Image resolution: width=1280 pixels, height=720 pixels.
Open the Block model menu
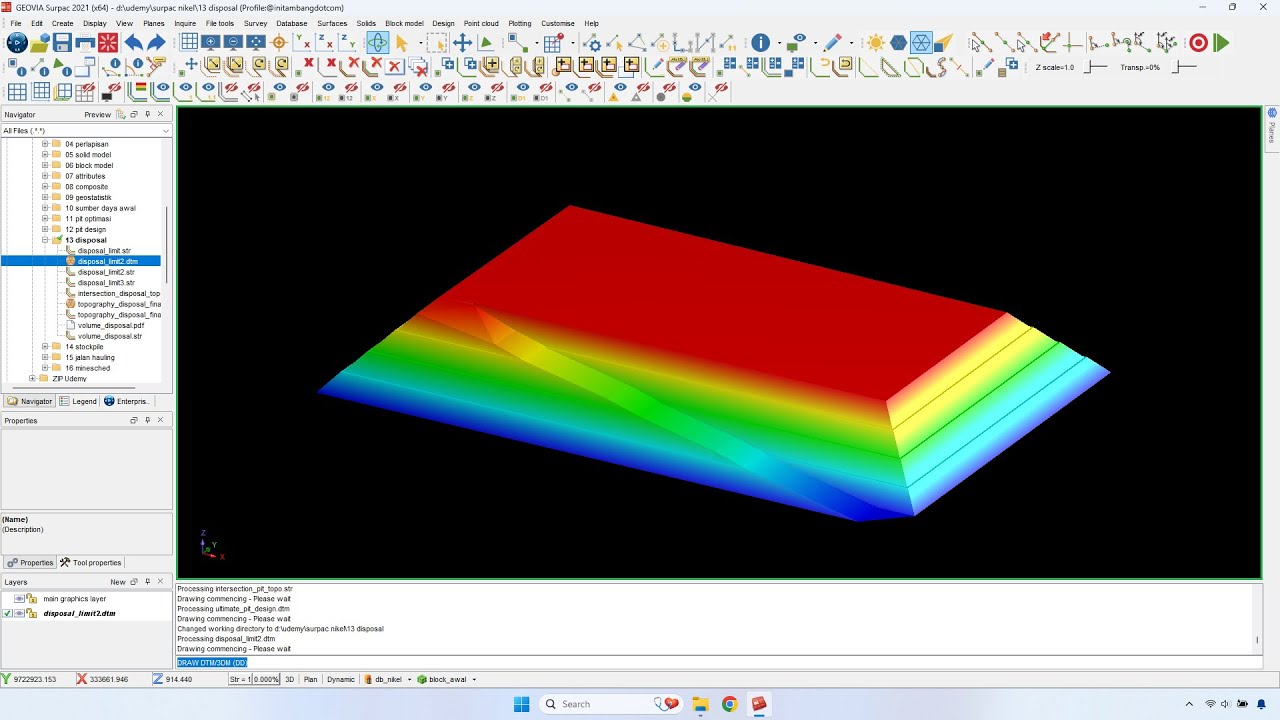pos(404,23)
